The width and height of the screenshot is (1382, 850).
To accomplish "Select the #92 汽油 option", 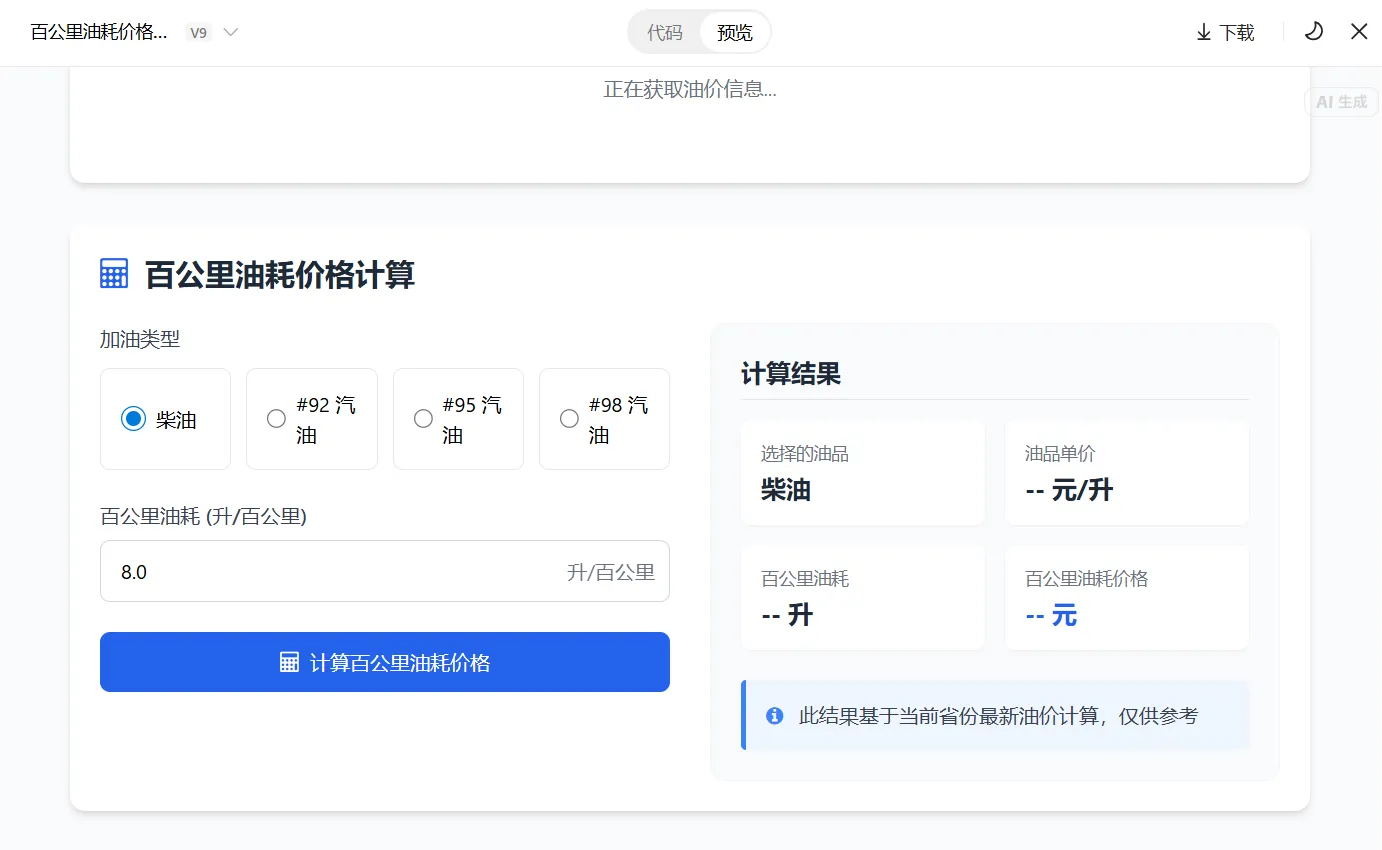I will point(311,419).
